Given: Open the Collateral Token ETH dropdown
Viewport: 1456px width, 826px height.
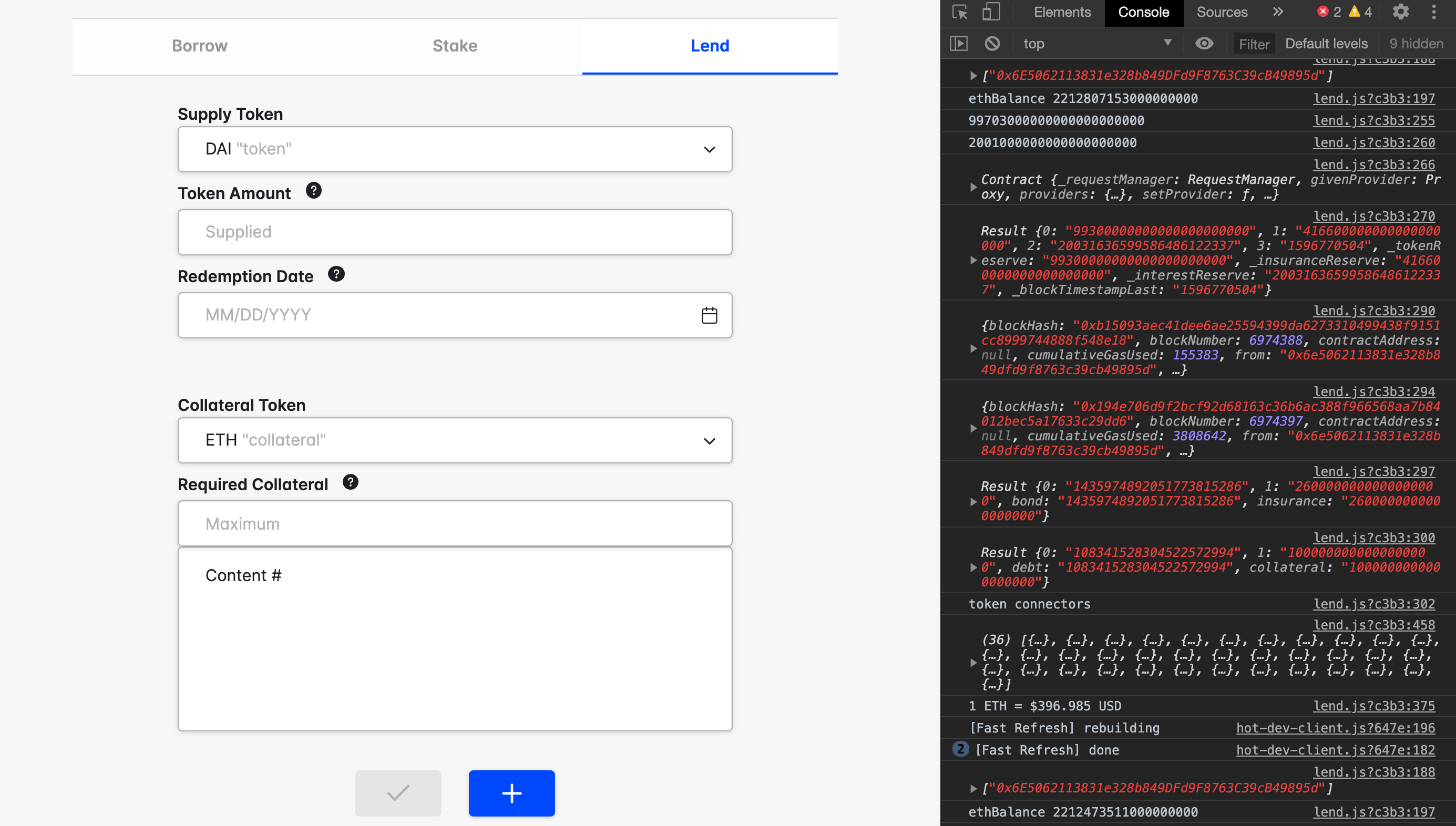Looking at the screenshot, I should point(455,441).
